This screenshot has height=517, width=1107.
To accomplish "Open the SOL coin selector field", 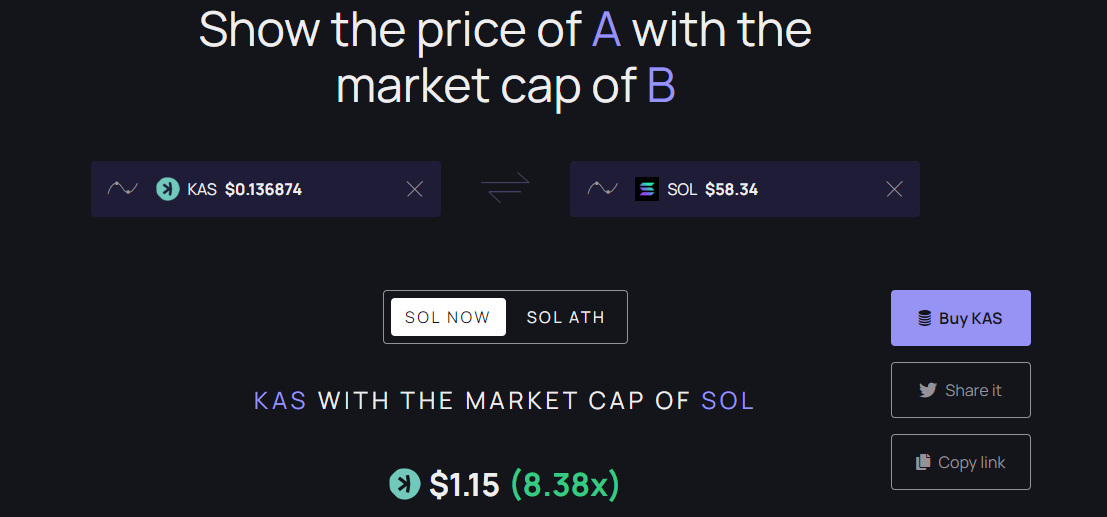I will 745,189.
